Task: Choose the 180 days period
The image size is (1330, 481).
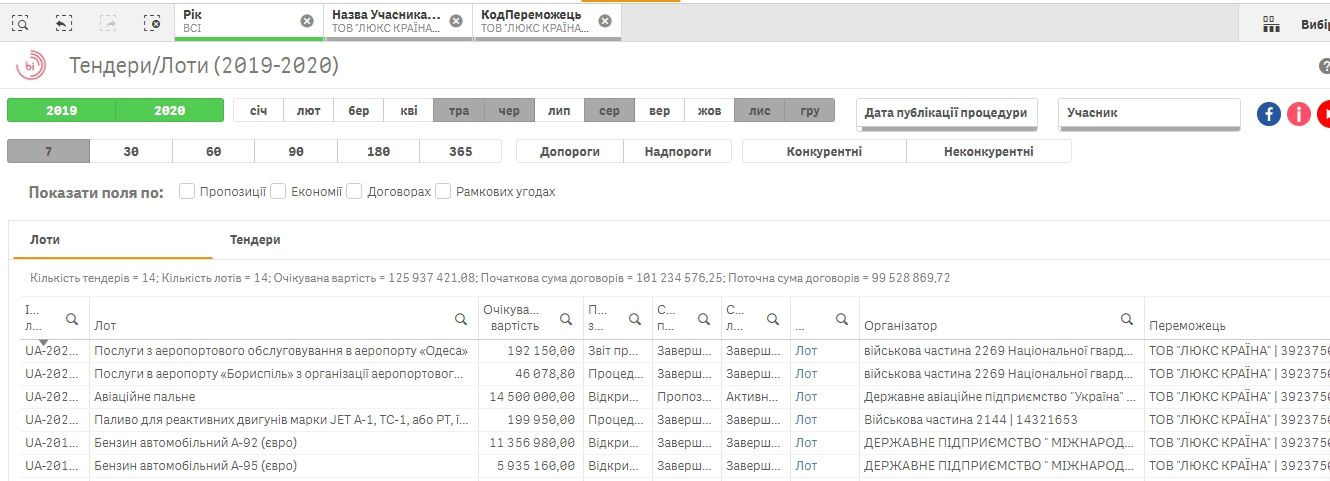Action: pos(378,151)
